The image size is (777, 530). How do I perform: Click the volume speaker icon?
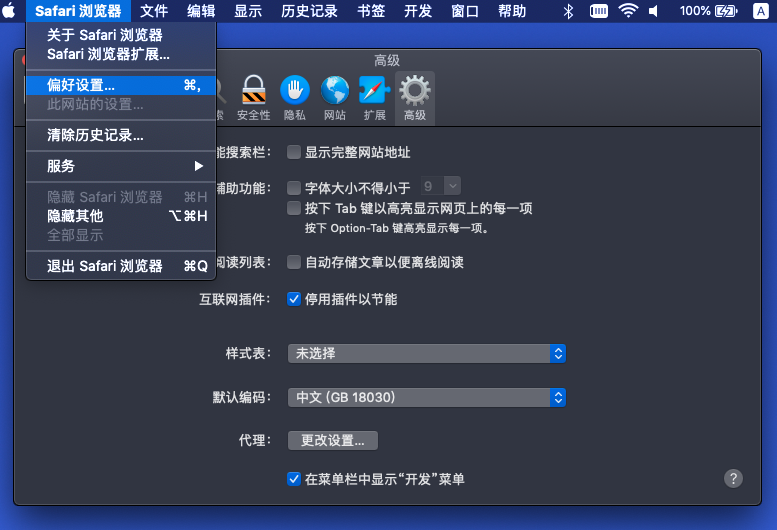pyautogui.click(x=654, y=11)
